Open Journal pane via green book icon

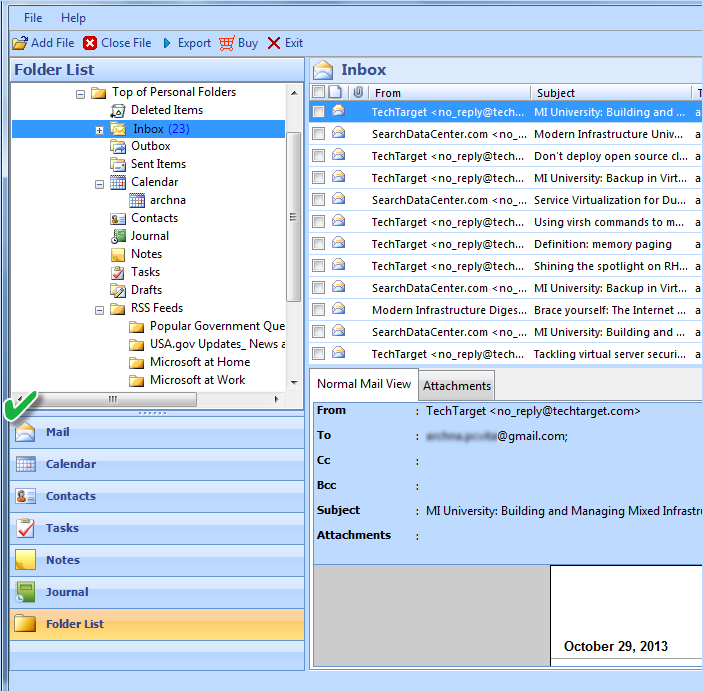(x=25, y=592)
